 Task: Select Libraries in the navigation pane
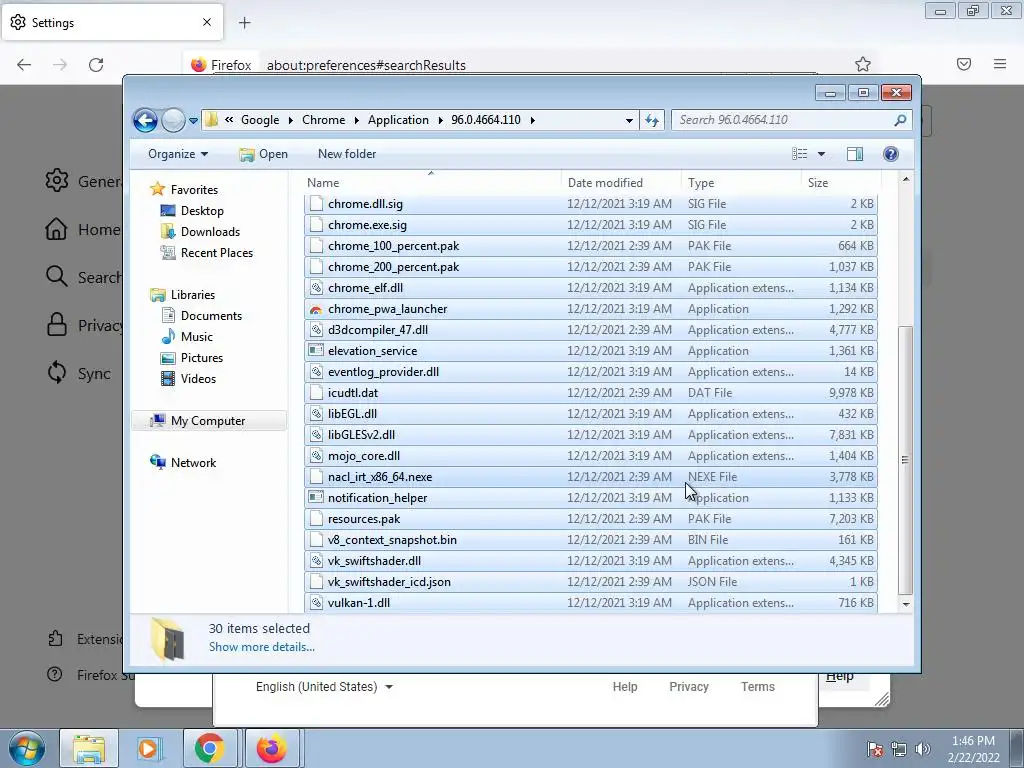click(193, 295)
